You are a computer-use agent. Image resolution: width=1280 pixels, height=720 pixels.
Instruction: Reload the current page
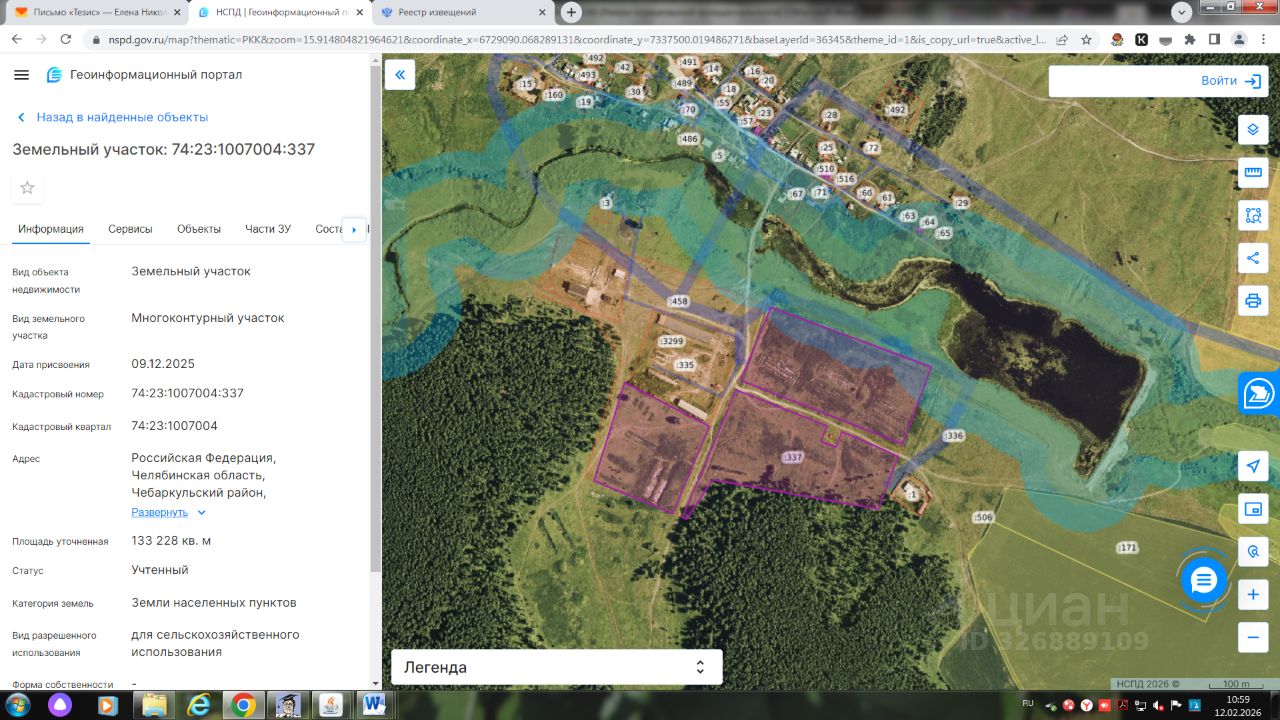click(x=66, y=39)
